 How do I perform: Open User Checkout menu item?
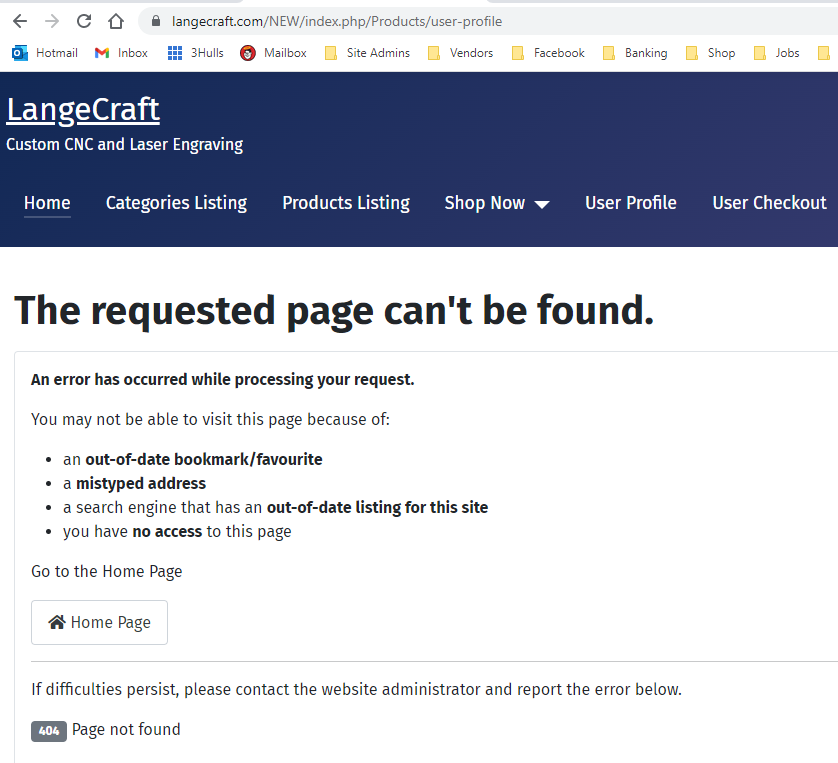[x=769, y=203]
